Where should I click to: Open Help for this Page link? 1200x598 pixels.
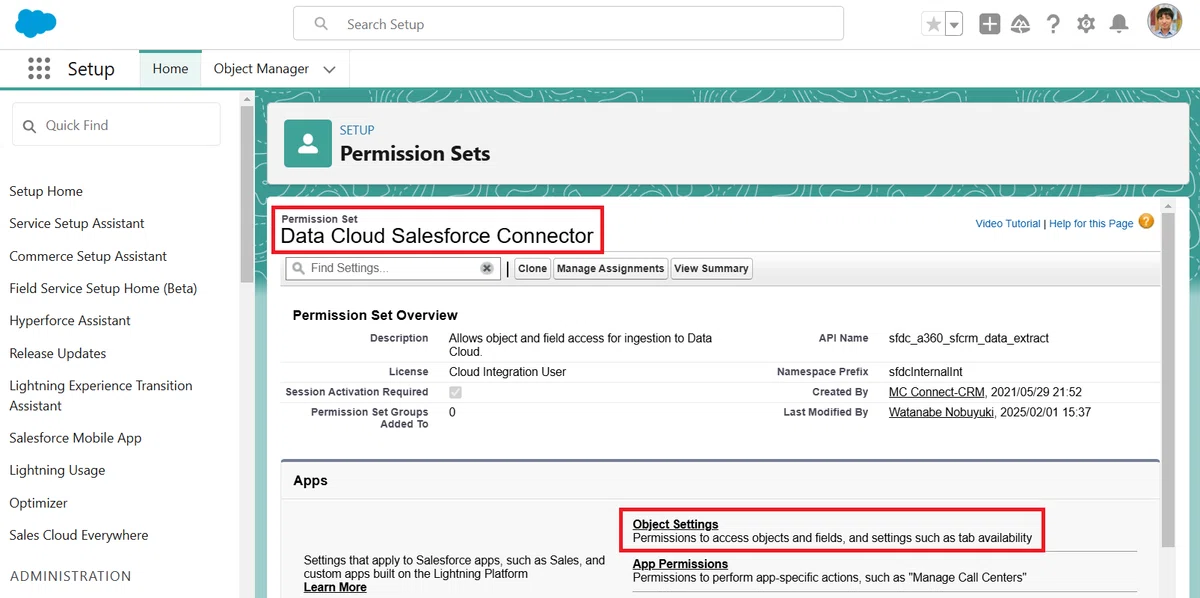[x=1091, y=224]
